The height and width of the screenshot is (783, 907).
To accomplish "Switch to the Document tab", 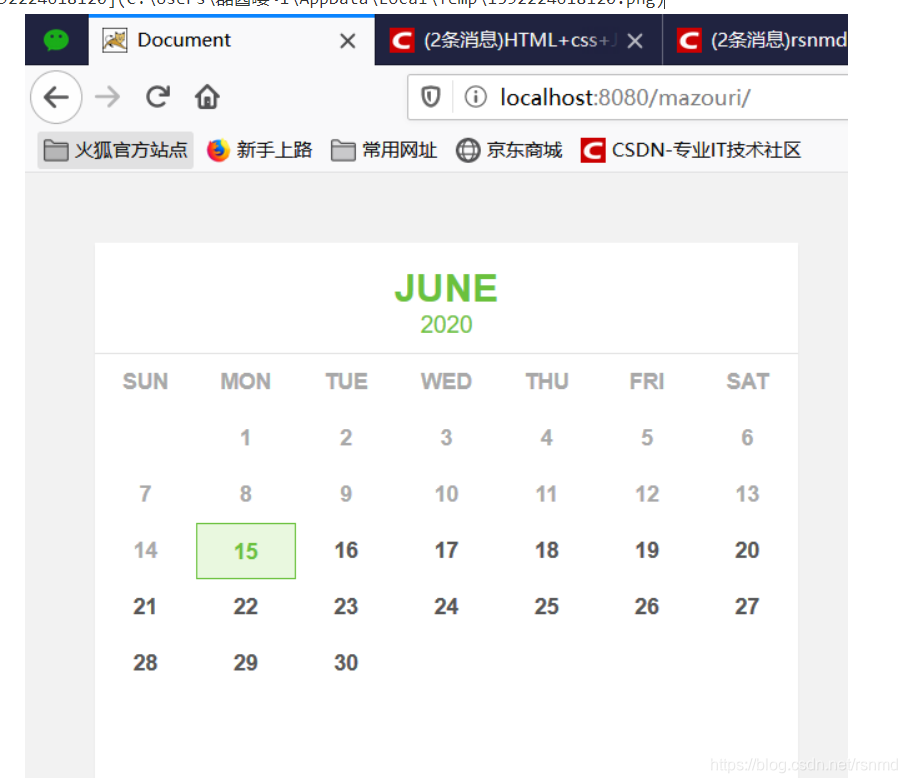I will click(x=231, y=40).
